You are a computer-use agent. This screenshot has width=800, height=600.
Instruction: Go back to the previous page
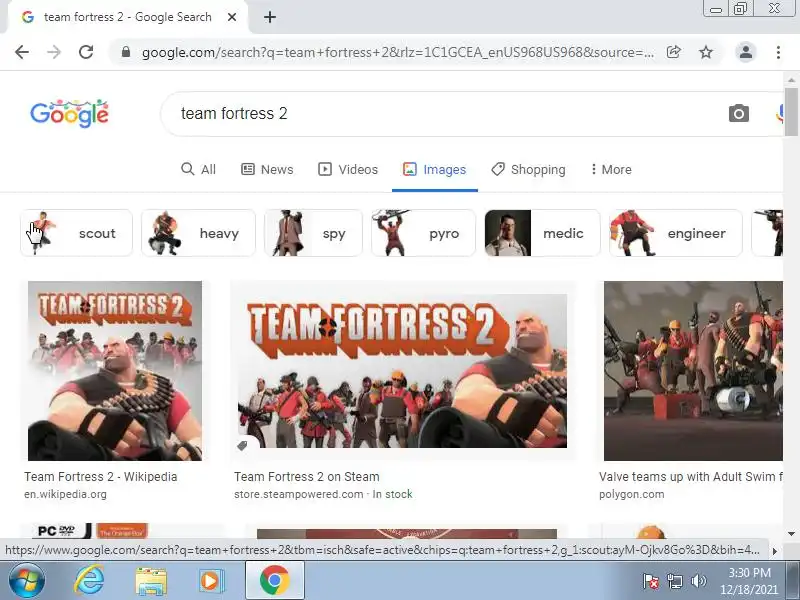(22, 52)
